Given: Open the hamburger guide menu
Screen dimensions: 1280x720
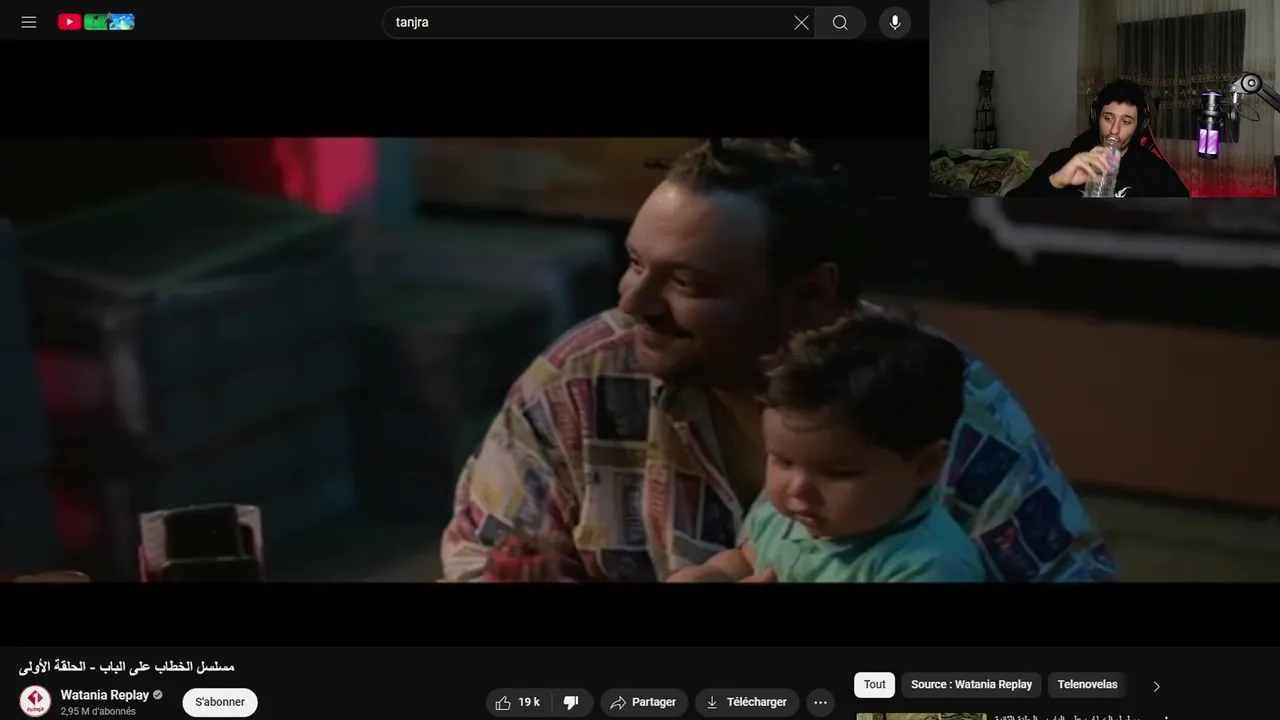Looking at the screenshot, I should [x=29, y=22].
